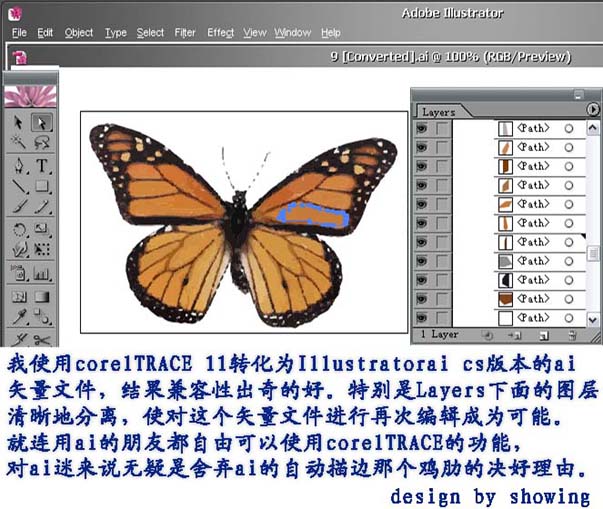
Task: Click the Create New Layer icon
Action: 543,336
